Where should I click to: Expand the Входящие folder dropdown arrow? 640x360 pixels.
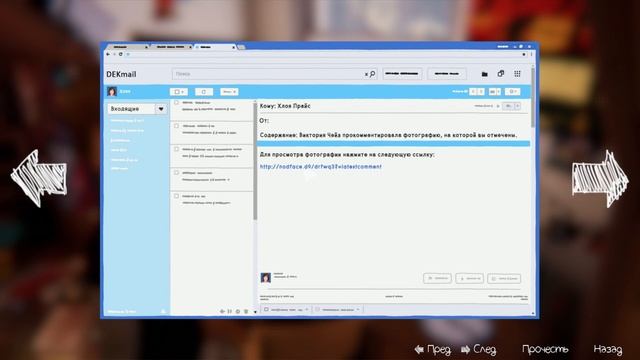(x=161, y=109)
